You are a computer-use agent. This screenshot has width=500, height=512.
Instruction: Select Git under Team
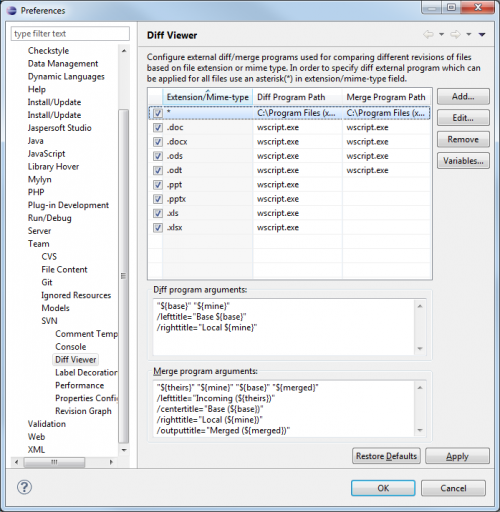click(x=47, y=282)
